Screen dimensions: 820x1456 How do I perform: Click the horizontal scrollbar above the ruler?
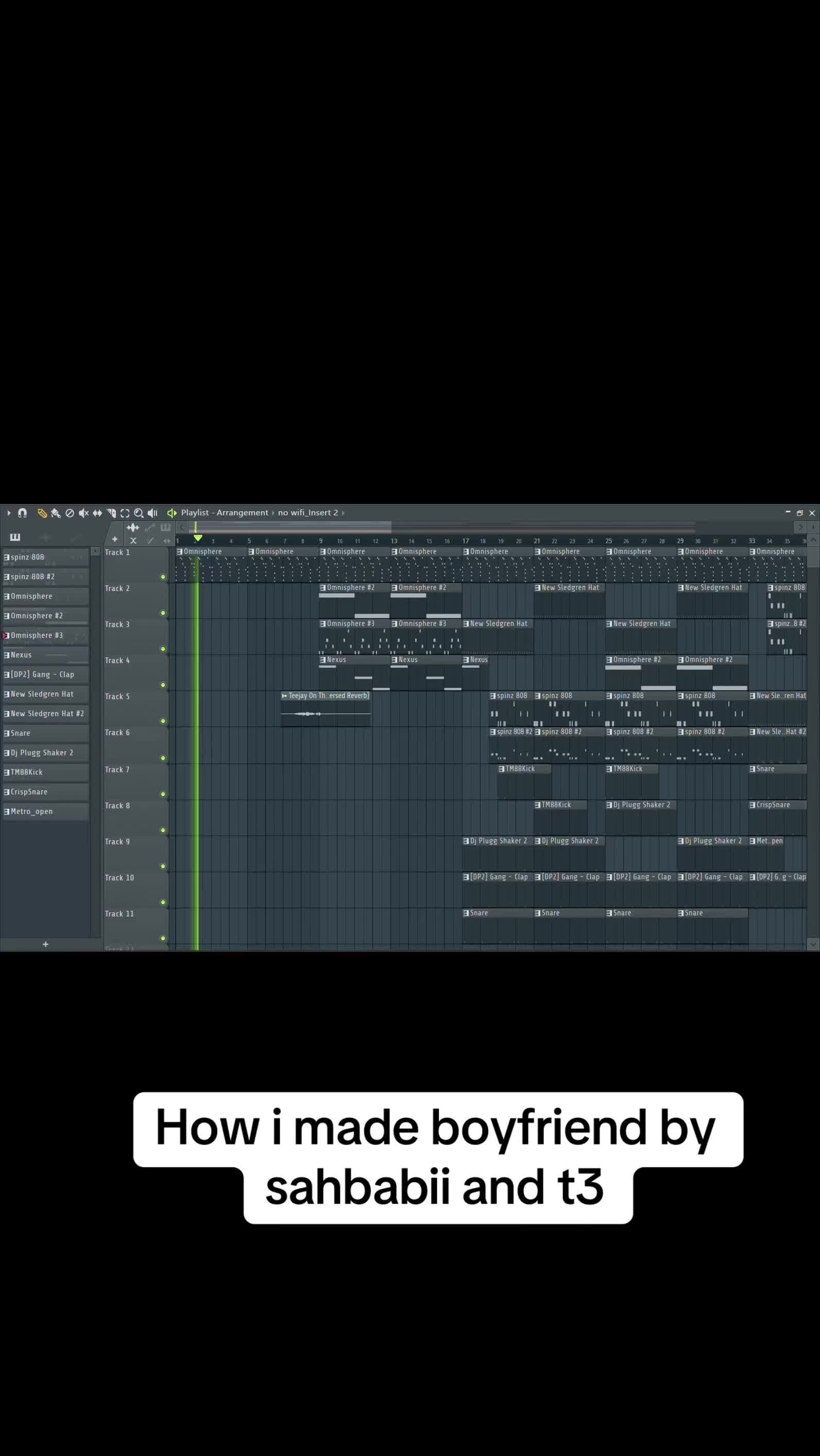pyautogui.click(x=290, y=527)
